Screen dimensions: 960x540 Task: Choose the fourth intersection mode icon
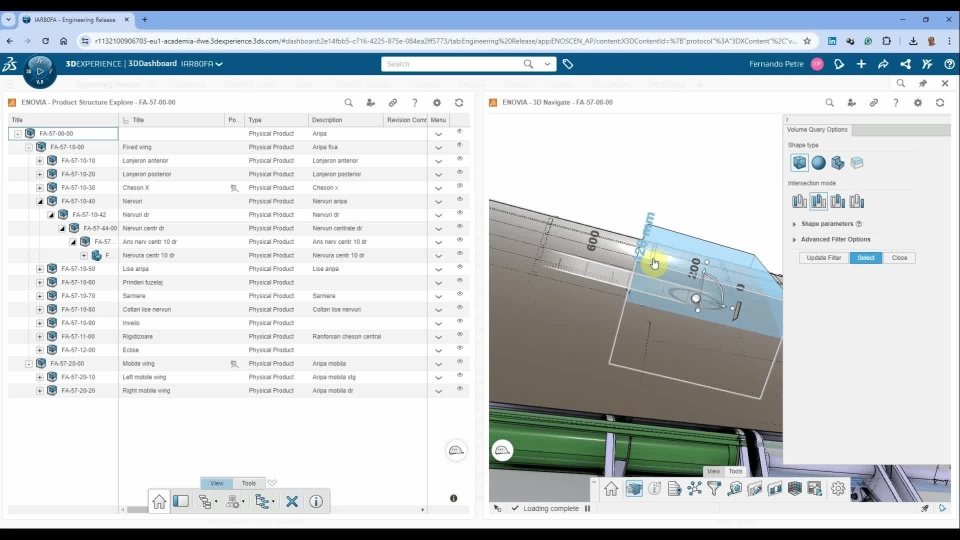click(x=857, y=201)
